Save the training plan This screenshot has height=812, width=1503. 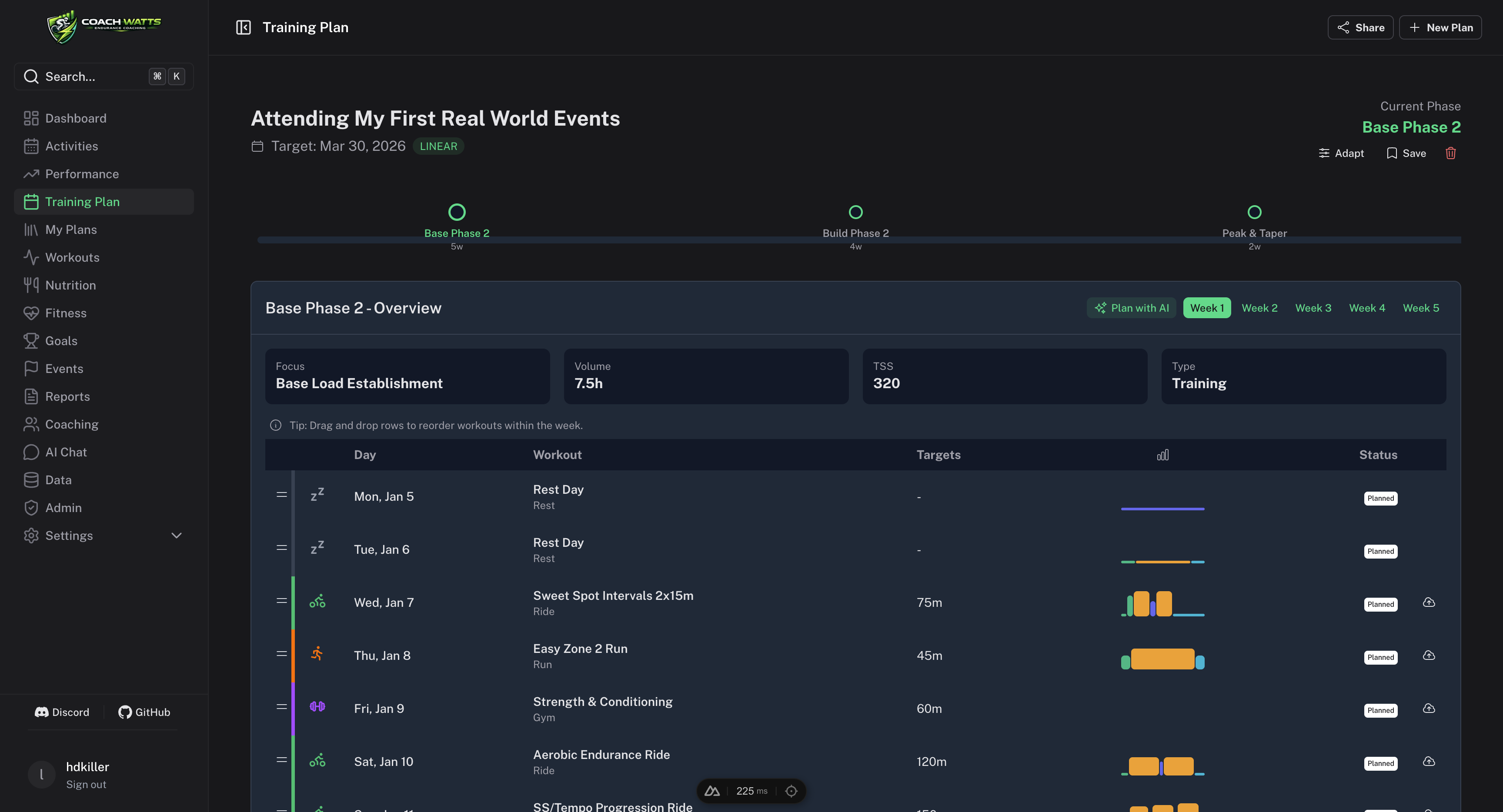(x=1406, y=153)
